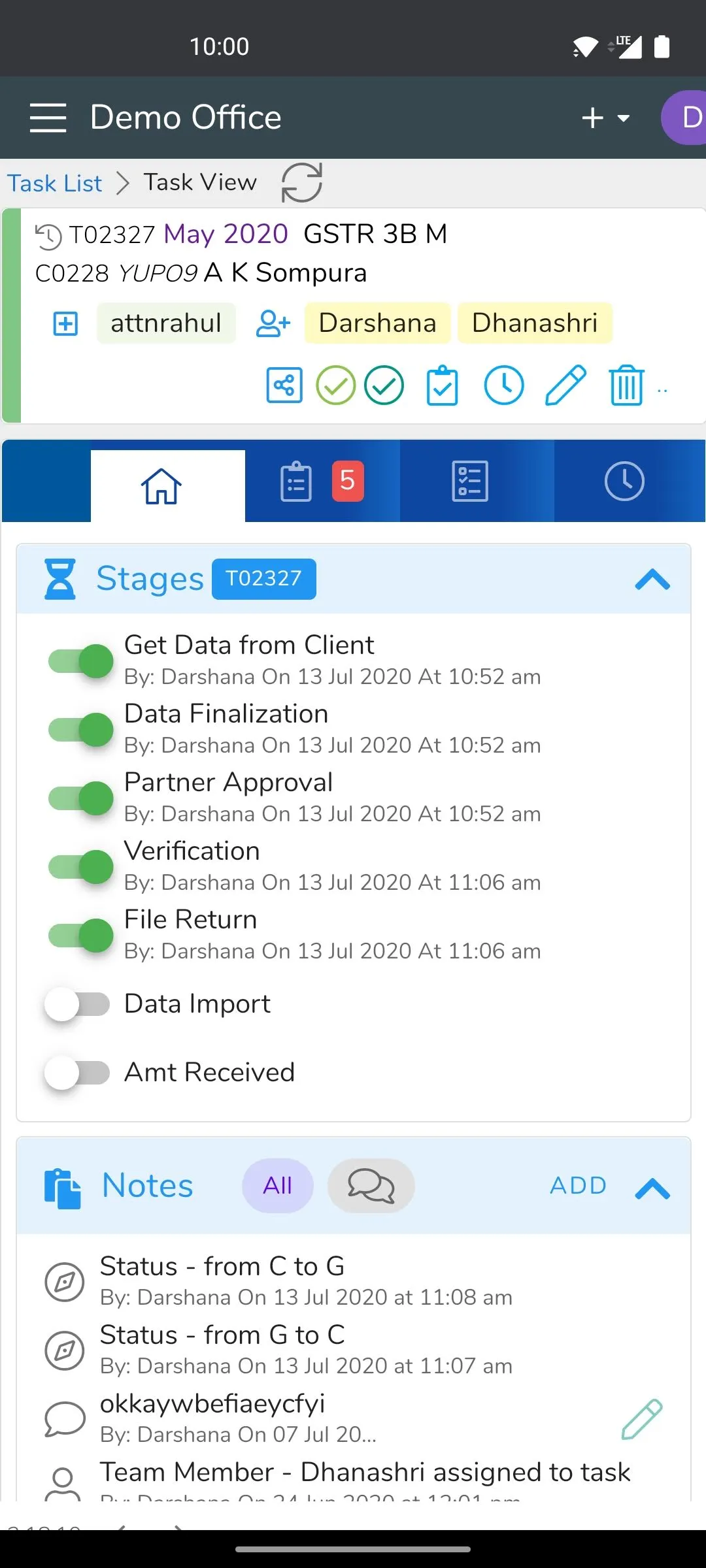
Task: Toggle off File Return stage
Action: [x=81, y=936]
